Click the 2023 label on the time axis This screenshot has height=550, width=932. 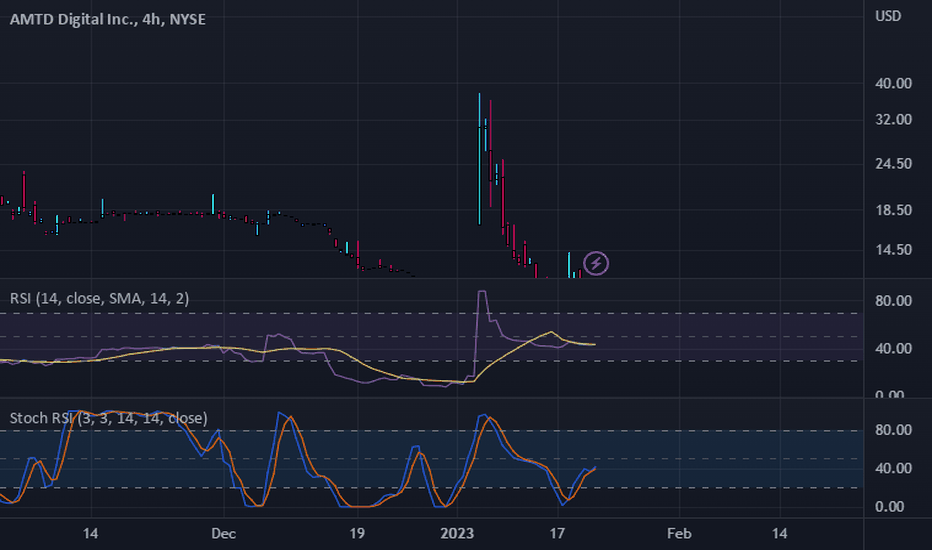[457, 533]
